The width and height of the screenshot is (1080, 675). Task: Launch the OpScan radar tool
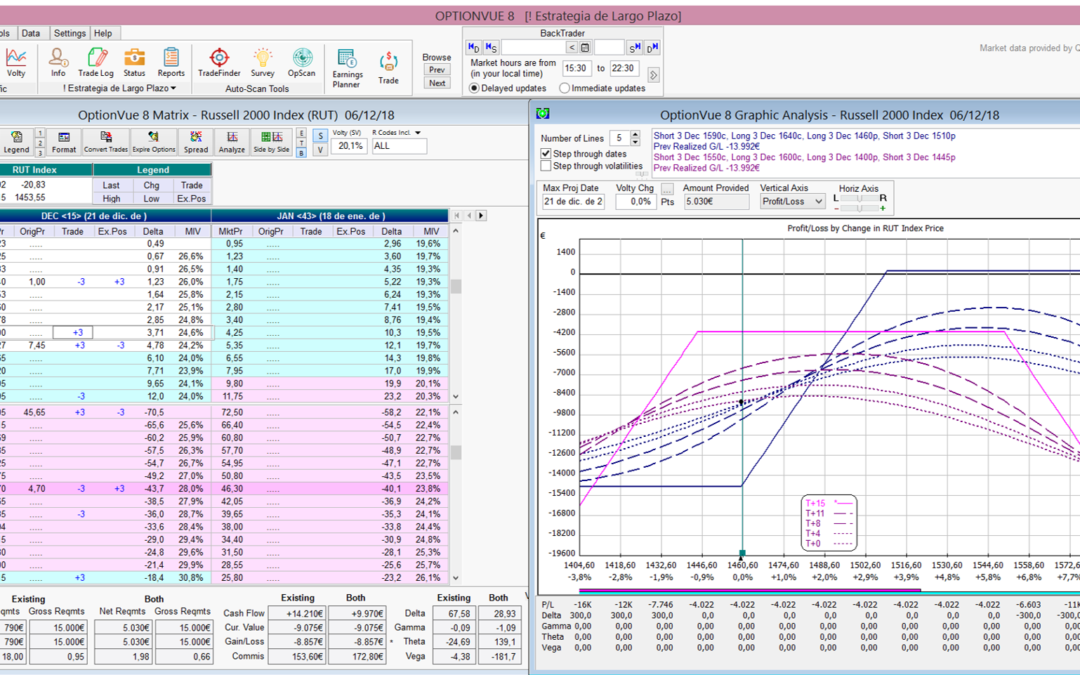pyautogui.click(x=302, y=62)
